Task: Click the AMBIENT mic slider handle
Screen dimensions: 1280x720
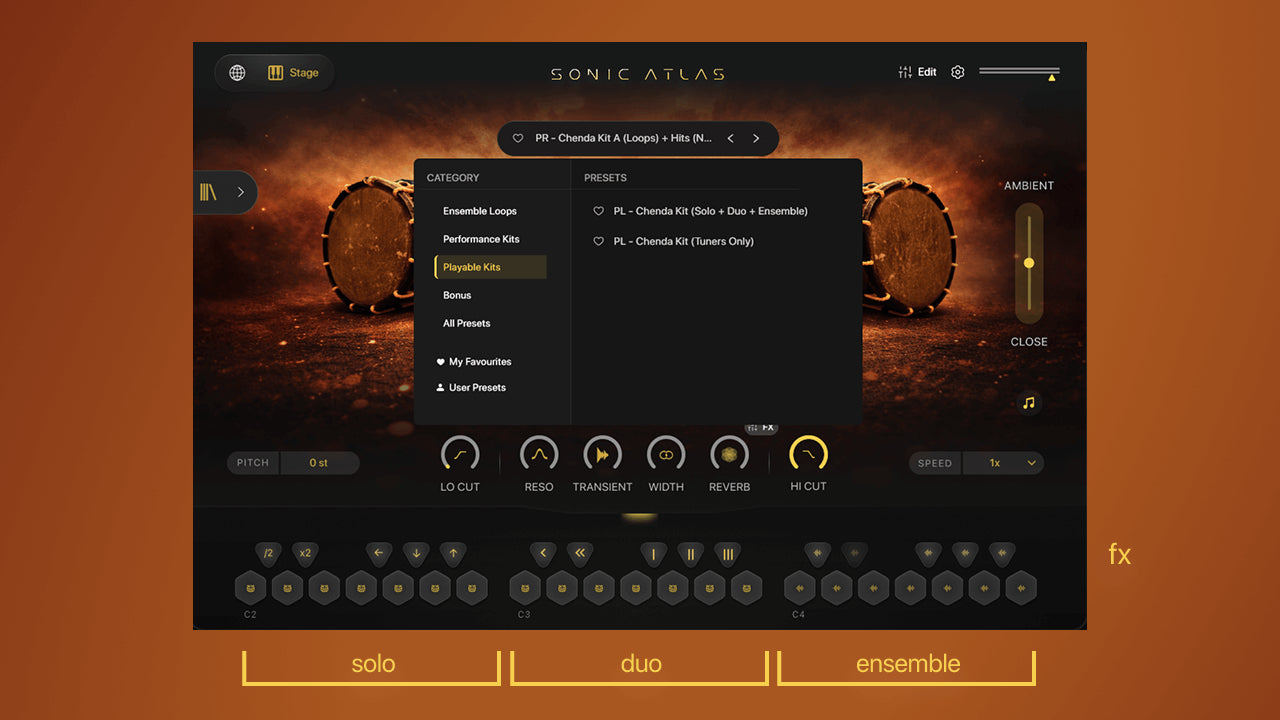Action: (1029, 263)
